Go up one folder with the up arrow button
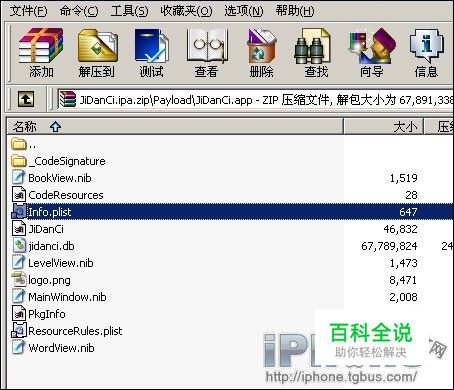Image resolution: width=454 pixels, height=390 pixels. pyautogui.click(x=26, y=99)
